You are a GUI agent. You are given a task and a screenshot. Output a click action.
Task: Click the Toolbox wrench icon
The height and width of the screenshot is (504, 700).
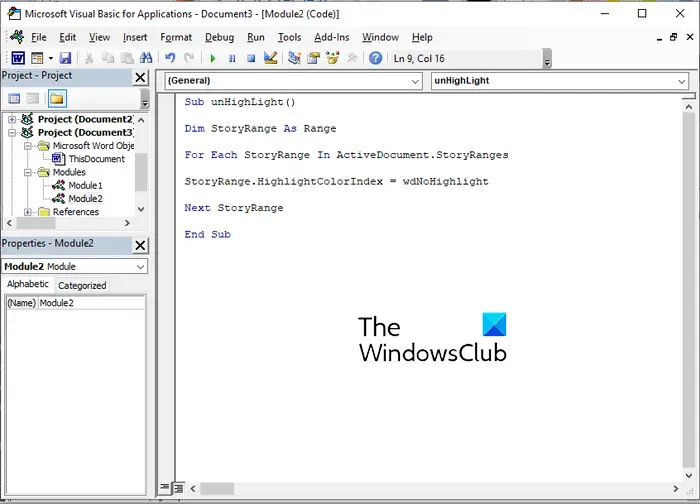(352, 58)
